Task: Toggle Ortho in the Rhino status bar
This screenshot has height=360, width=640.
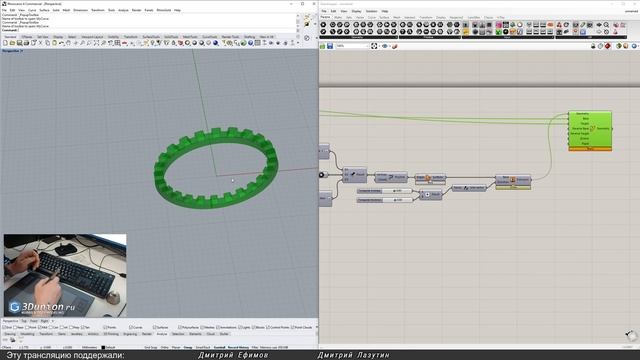Action: pos(164,347)
